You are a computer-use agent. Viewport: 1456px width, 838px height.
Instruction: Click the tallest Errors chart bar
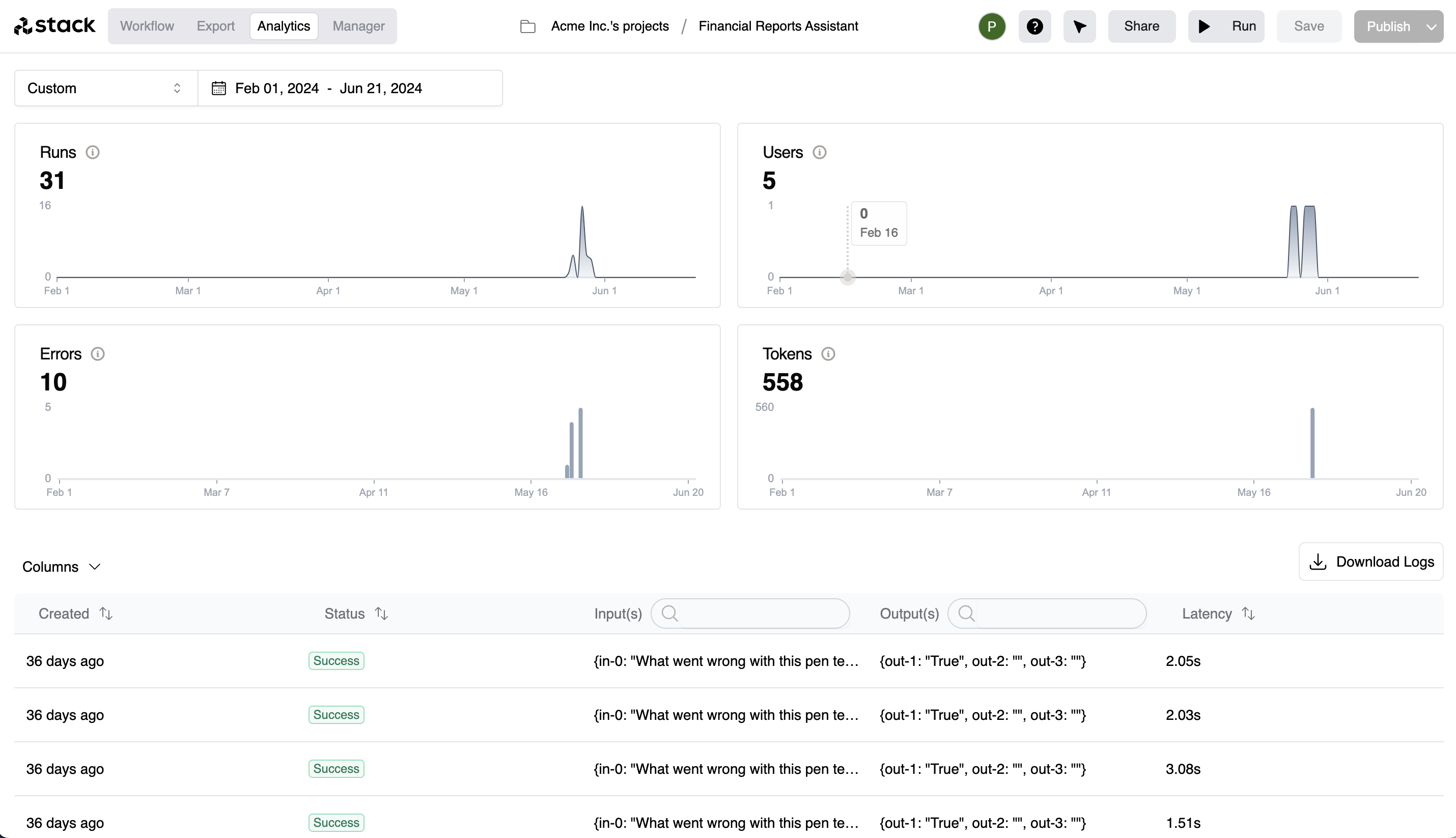[x=581, y=443]
